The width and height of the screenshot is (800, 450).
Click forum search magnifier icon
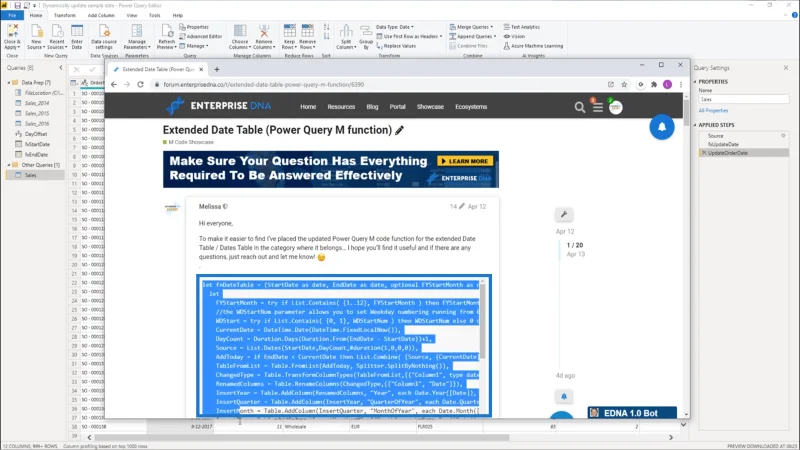pyautogui.click(x=580, y=107)
